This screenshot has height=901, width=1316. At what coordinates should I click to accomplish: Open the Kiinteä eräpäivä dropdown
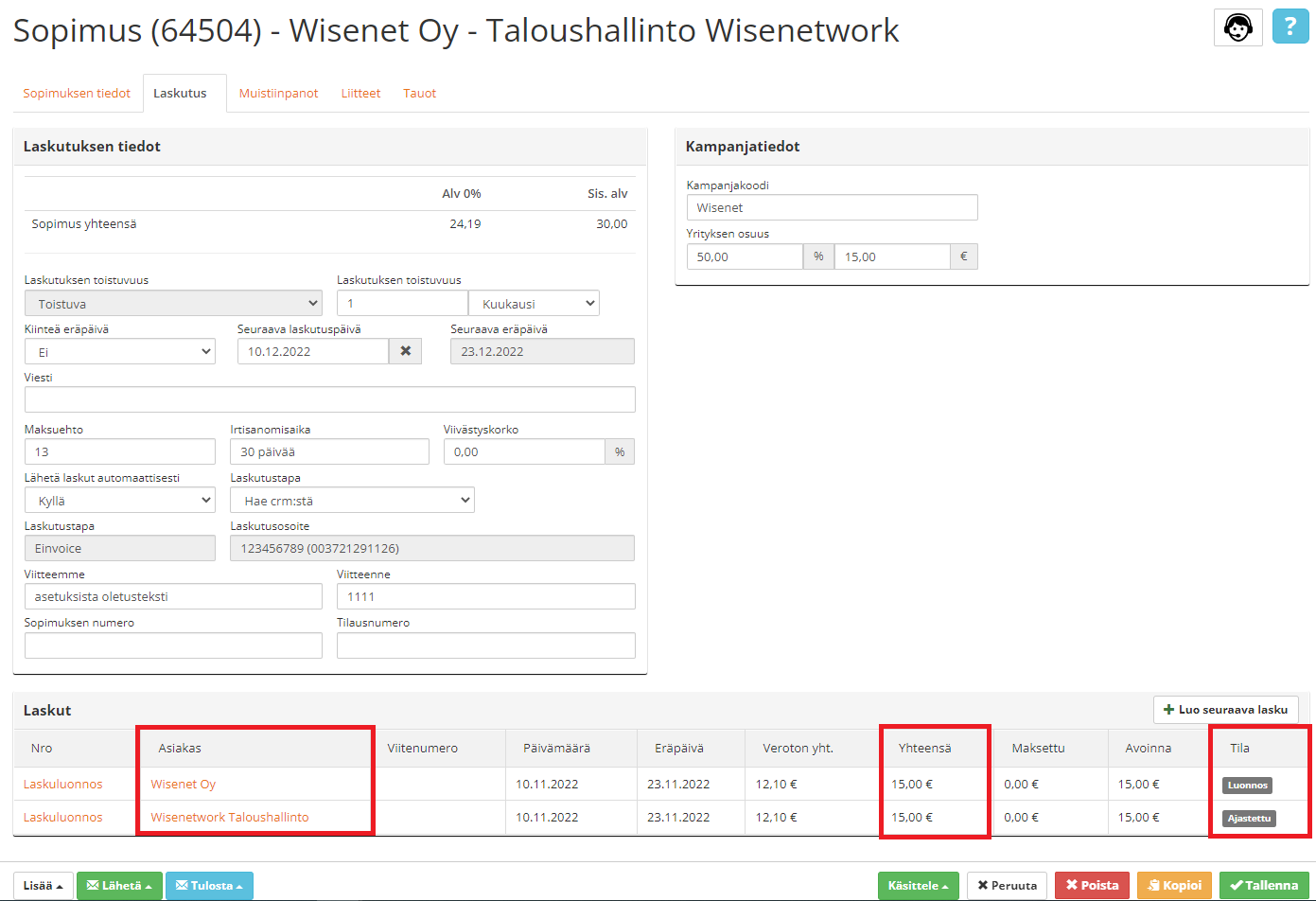[120, 351]
